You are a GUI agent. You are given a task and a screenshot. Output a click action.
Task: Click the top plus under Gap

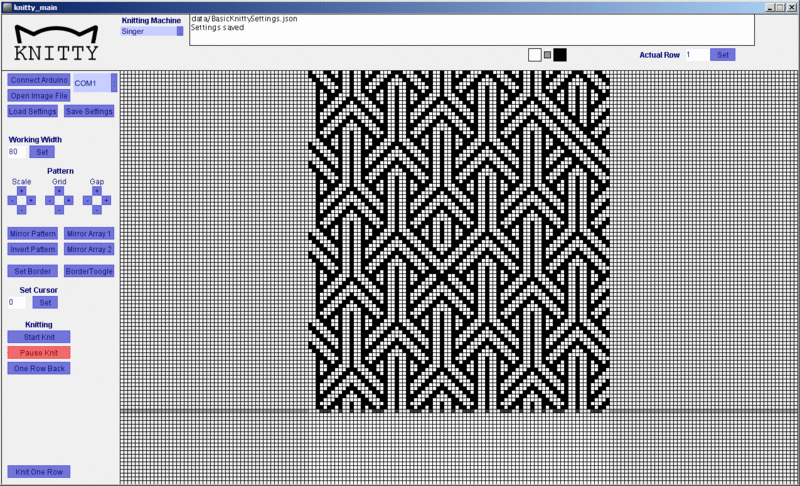click(x=96, y=191)
